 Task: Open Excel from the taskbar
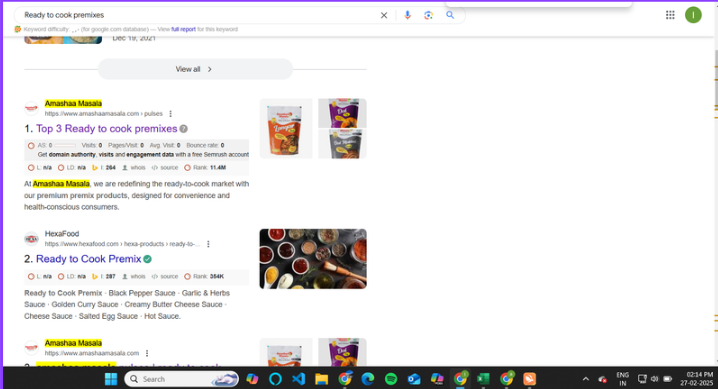[x=483, y=379]
